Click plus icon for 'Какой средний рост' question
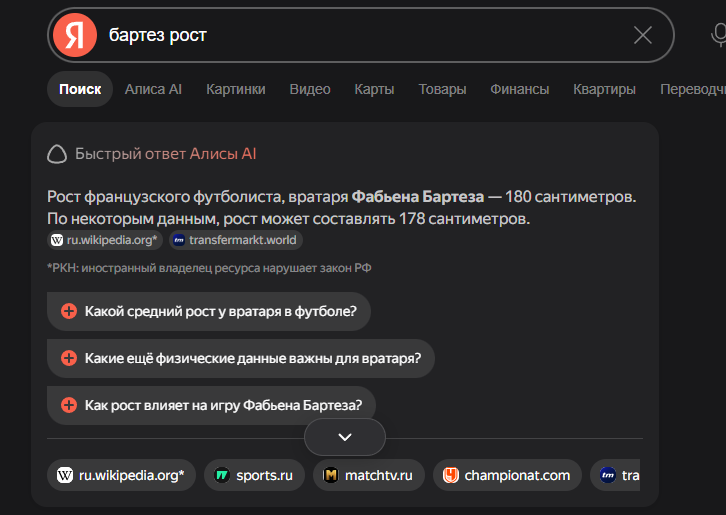Image resolution: width=726 pixels, height=515 pixels. click(69, 311)
